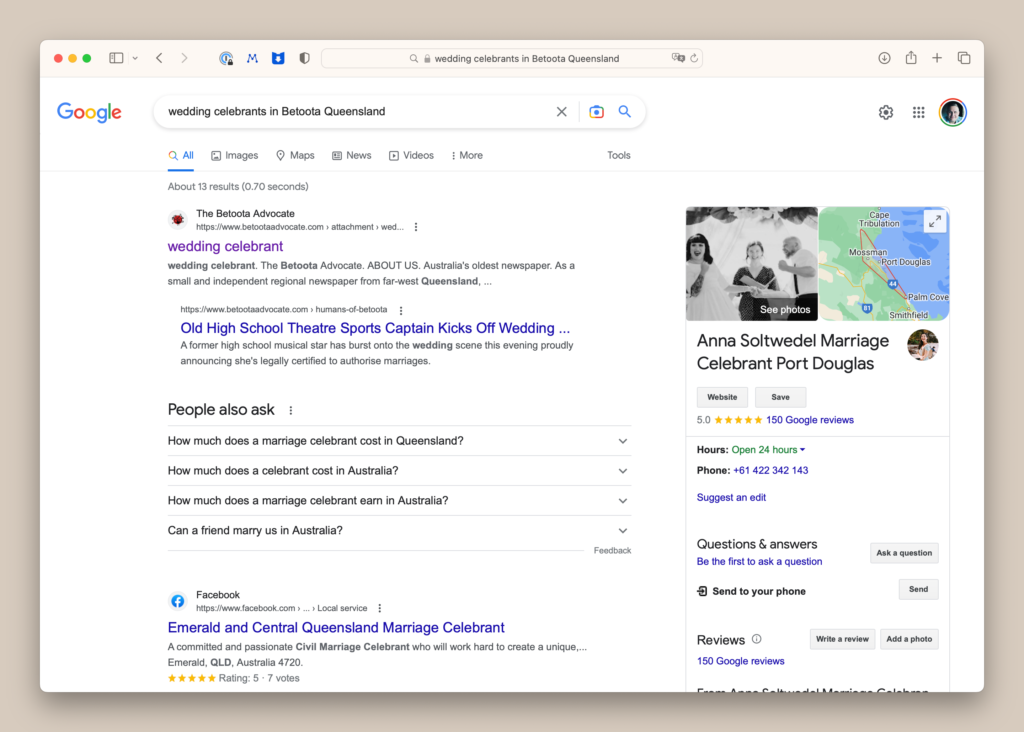
Task: Click the Google Lens camera search icon
Action: (596, 112)
